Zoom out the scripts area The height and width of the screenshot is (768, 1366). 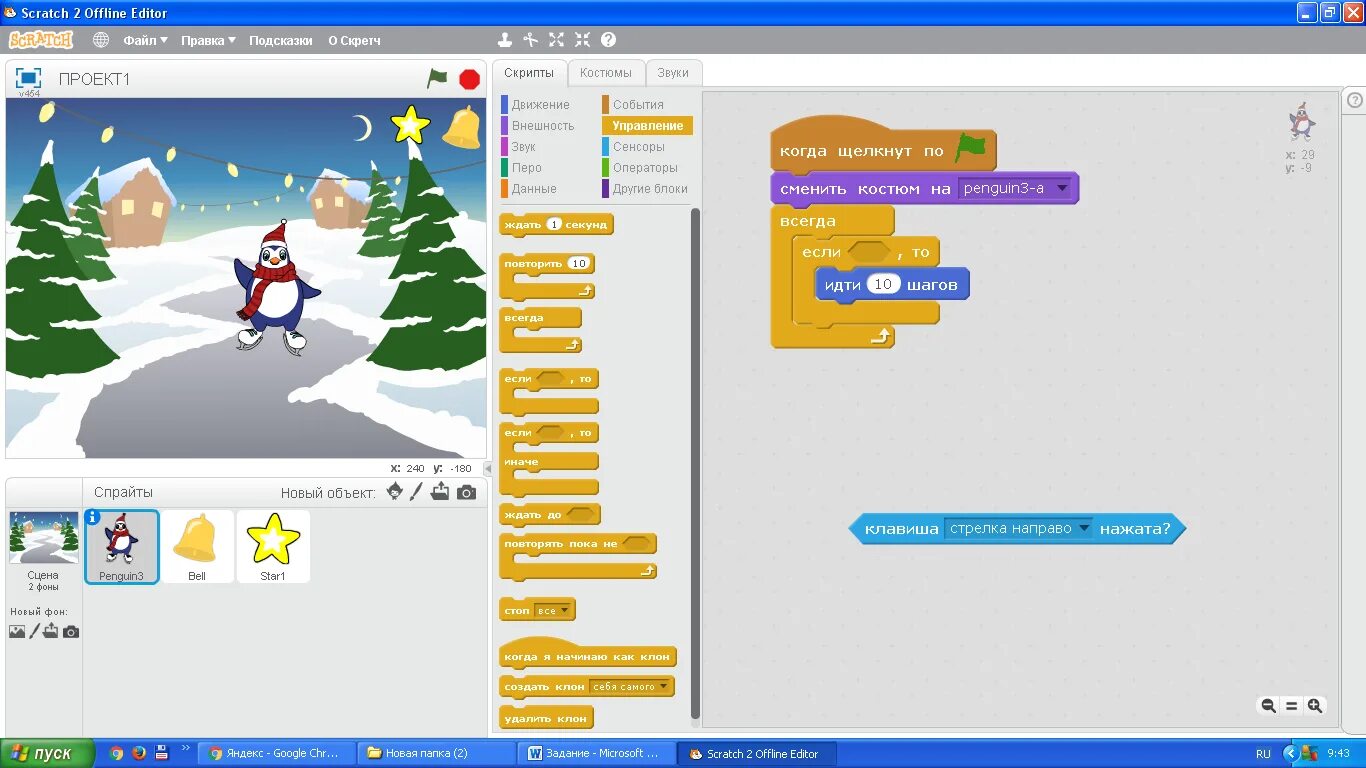[1268, 706]
